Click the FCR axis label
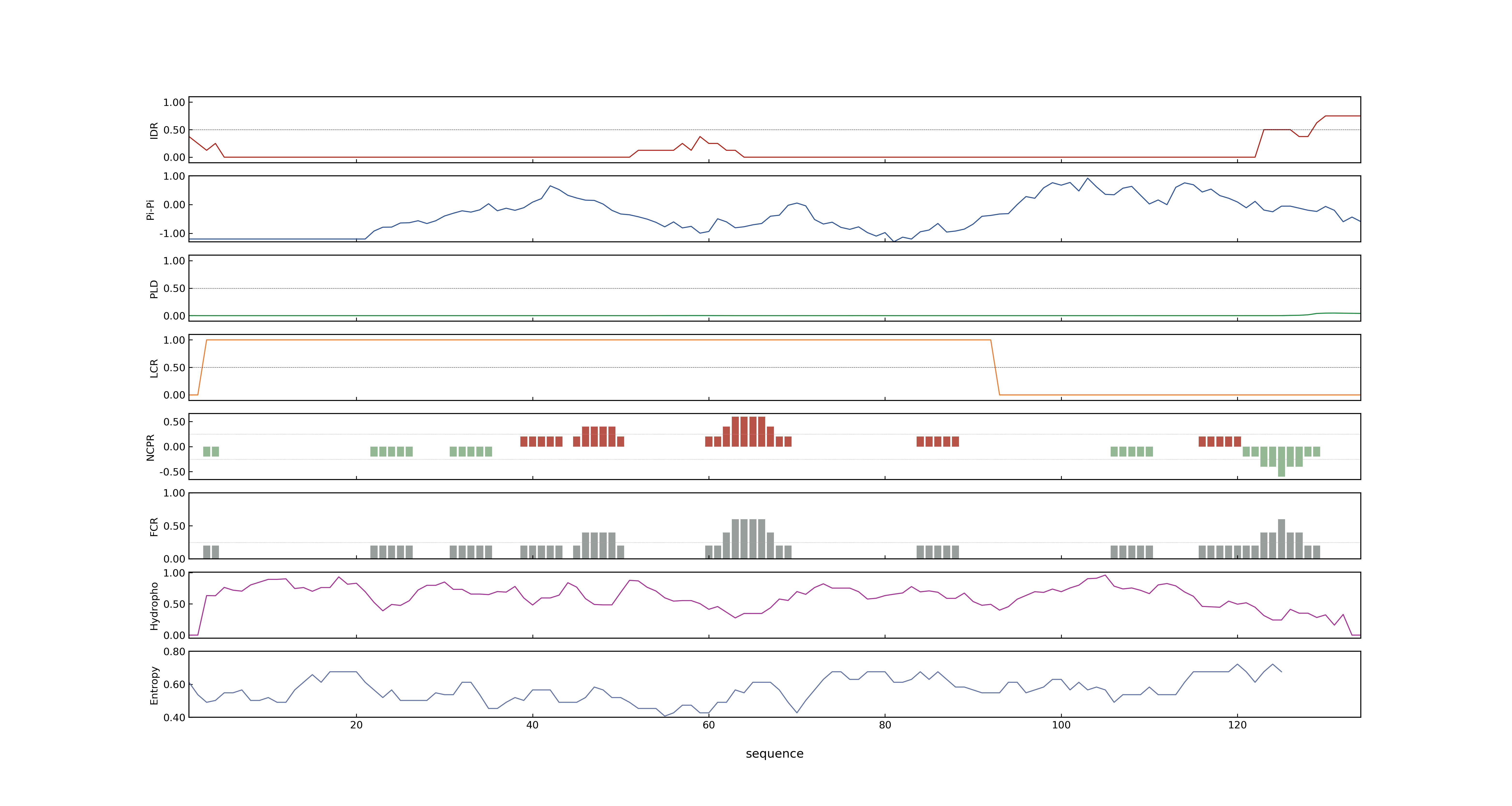Viewport: 1512px width, 806px height. coord(154,526)
